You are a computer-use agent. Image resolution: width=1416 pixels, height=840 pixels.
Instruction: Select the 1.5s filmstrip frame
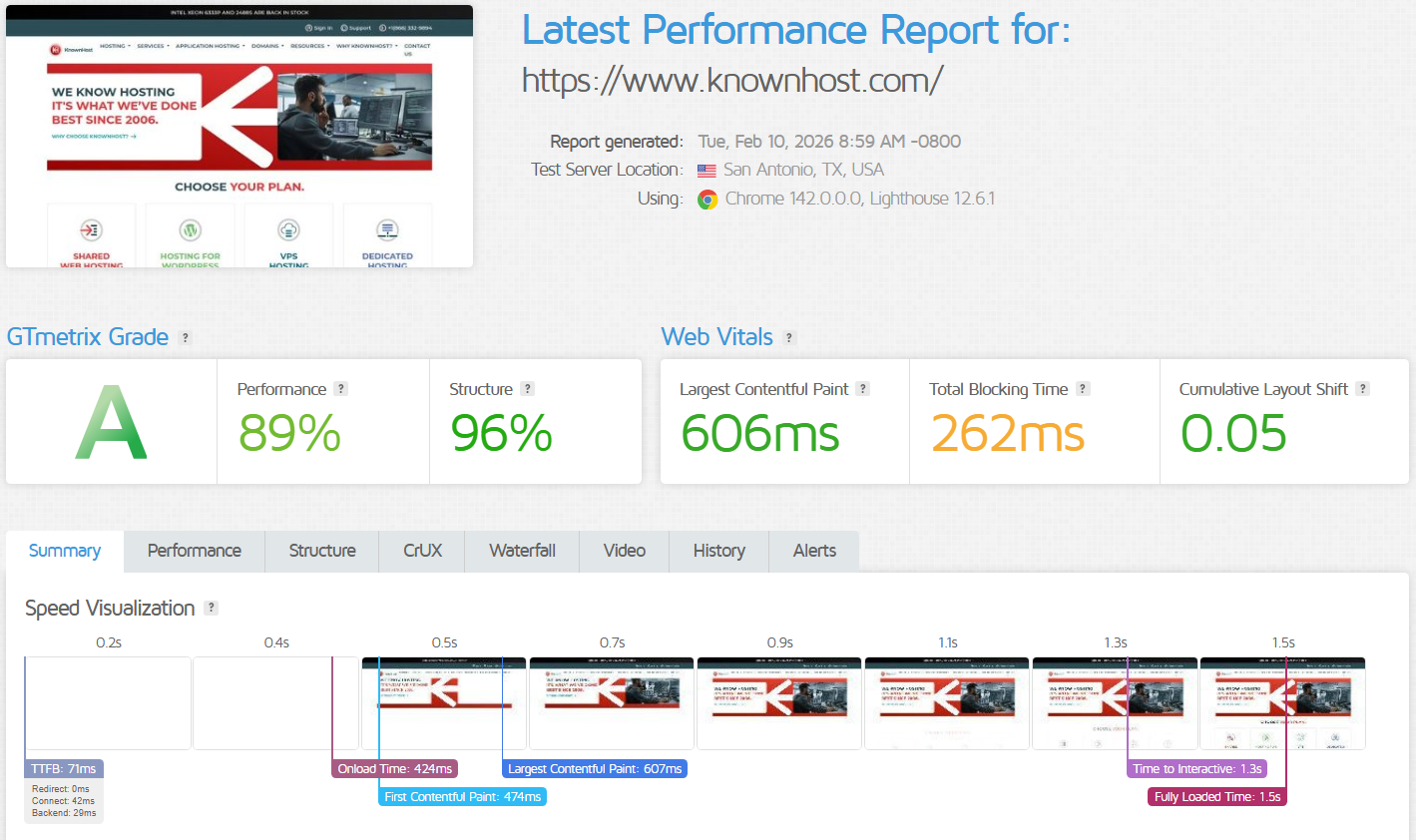tap(1282, 703)
